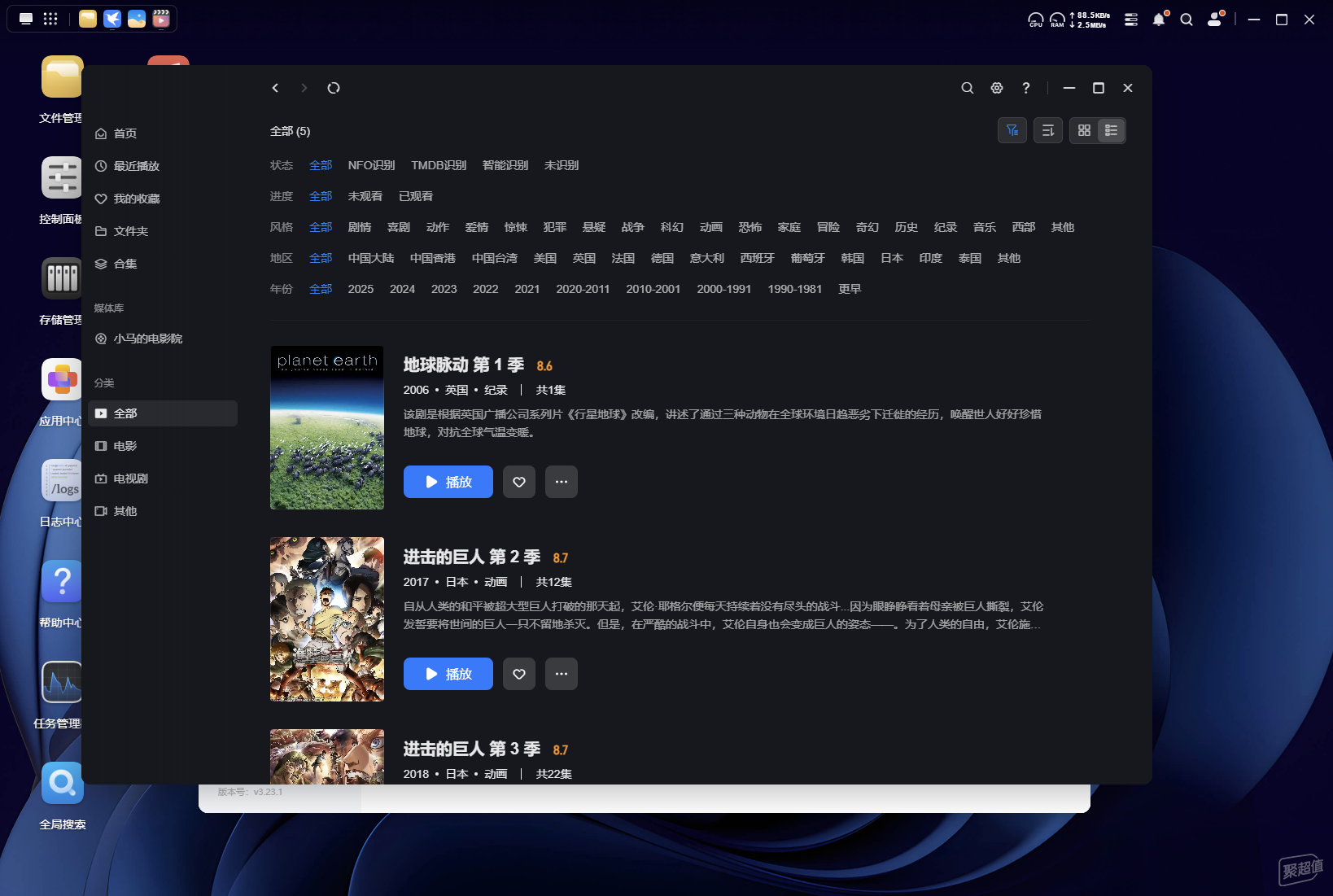The height and width of the screenshot is (896, 1333).
Task: Filter genre by 剧情
Action: coord(360,227)
